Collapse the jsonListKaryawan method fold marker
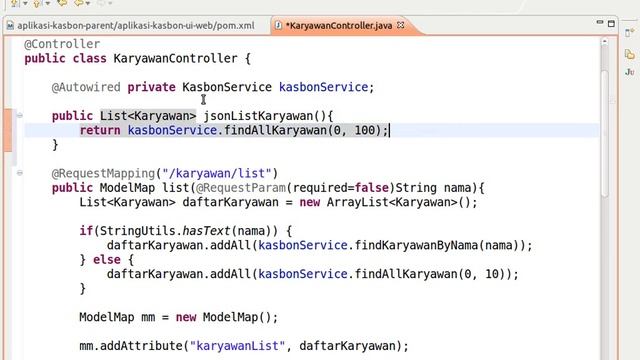Image resolution: width=640 pixels, height=360 pixels. coord(20,116)
